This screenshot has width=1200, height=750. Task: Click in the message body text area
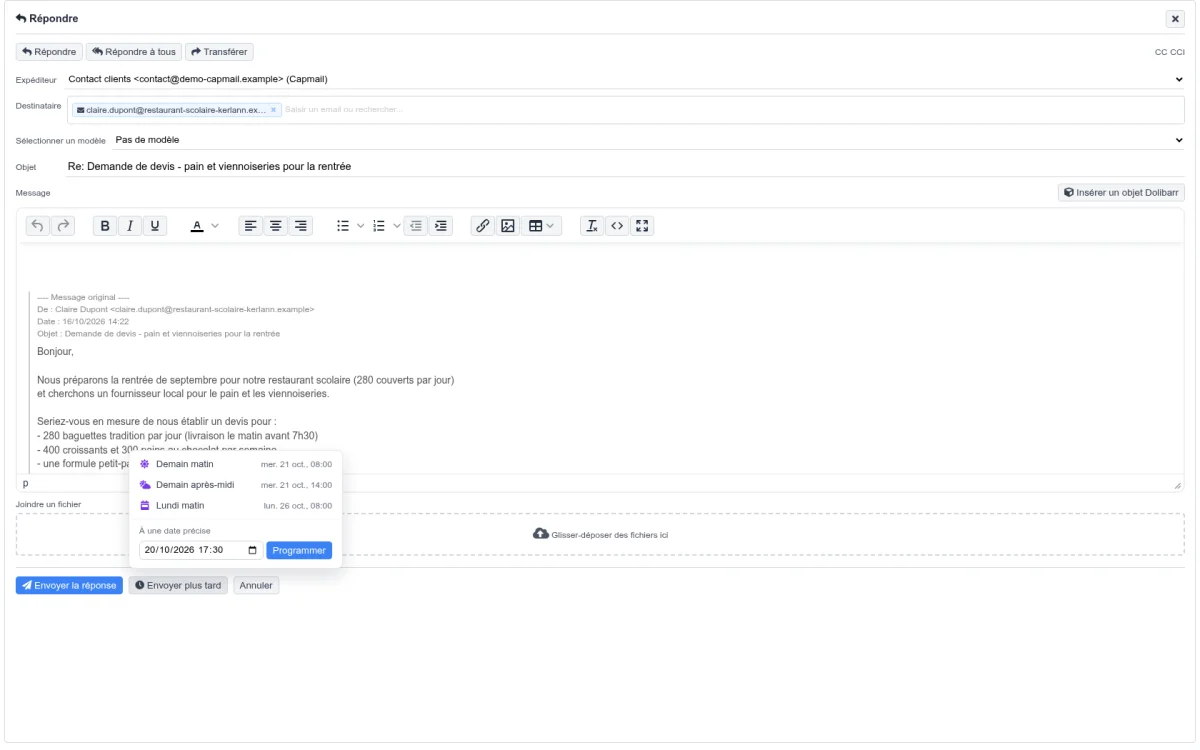pyautogui.click(x=600, y=359)
